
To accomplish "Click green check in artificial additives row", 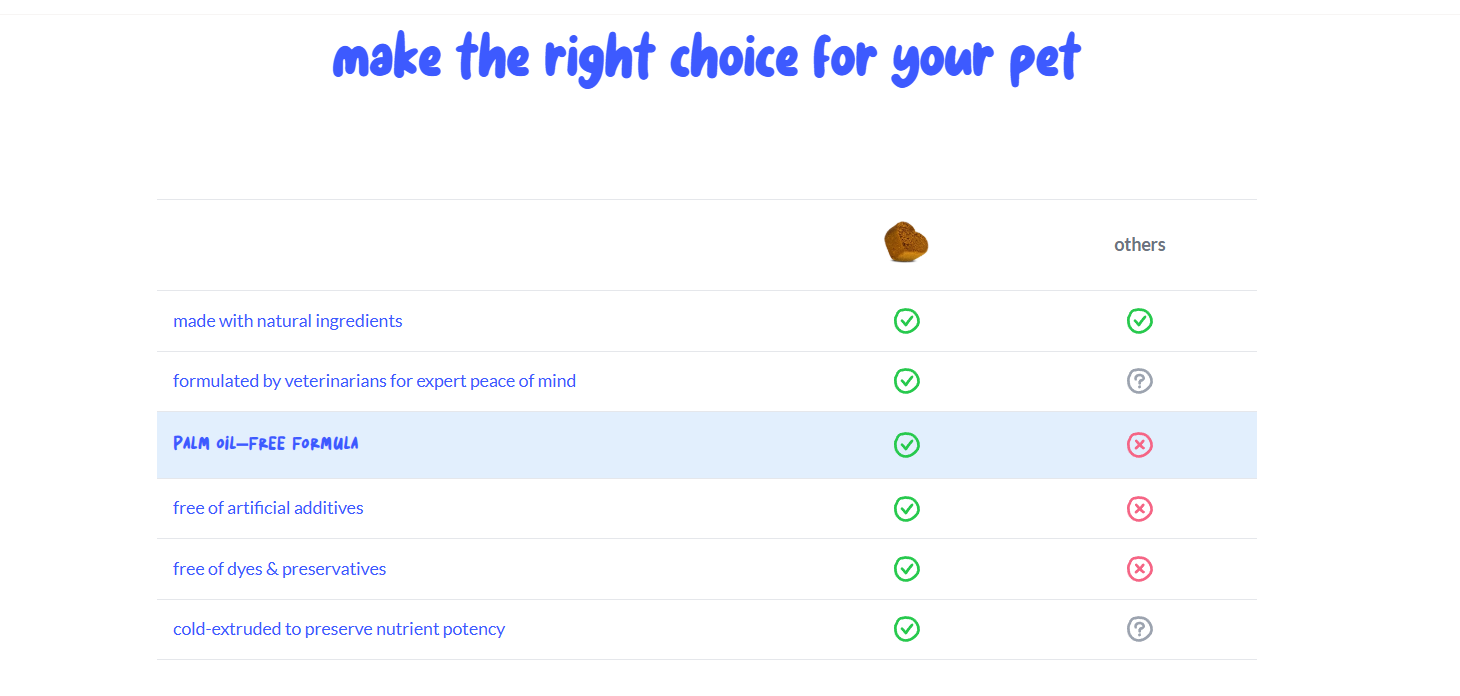I will tap(907, 509).
